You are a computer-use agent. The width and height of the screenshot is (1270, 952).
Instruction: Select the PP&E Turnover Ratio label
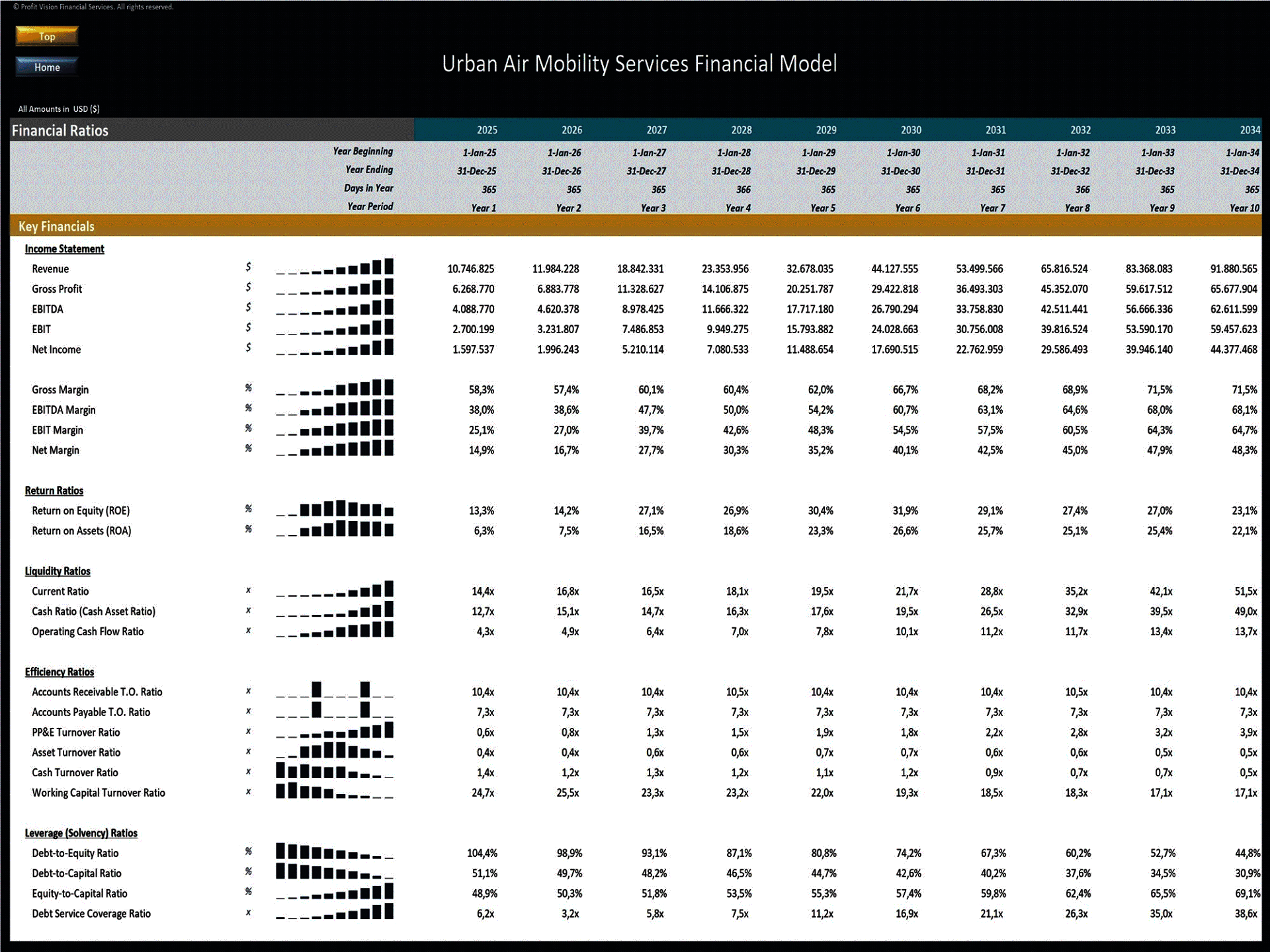point(76,733)
